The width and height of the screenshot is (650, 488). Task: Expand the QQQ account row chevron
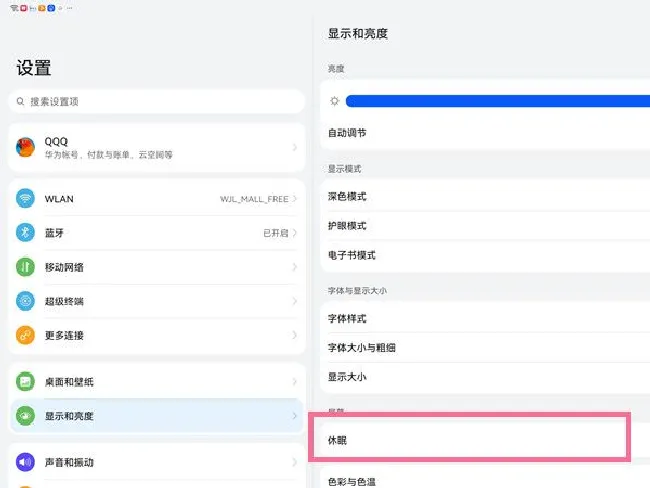[295, 147]
